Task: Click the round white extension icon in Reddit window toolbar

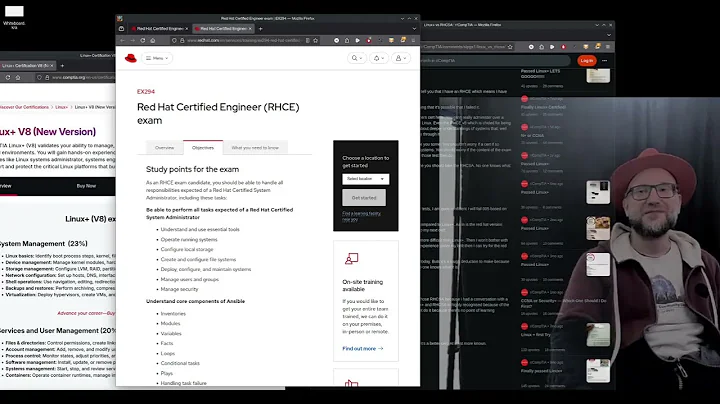Action: point(531,47)
